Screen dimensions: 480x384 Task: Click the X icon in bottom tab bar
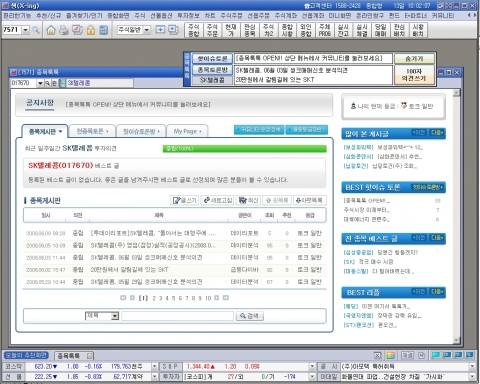click(x=377, y=355)
